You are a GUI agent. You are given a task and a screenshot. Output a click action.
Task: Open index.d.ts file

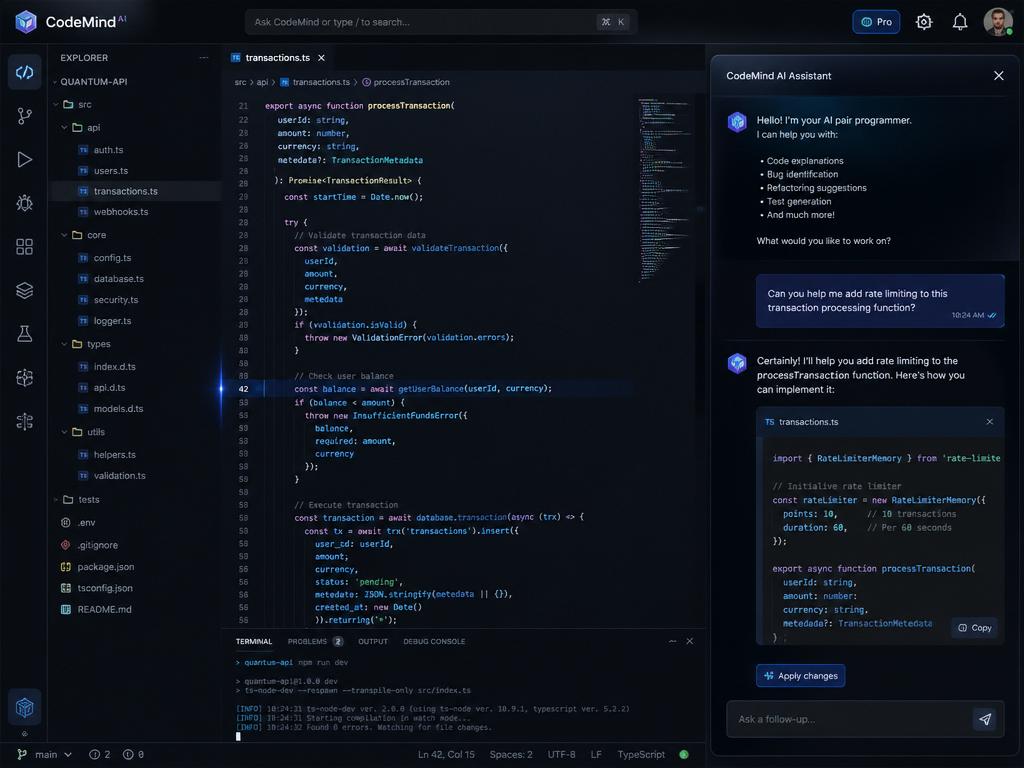click(114, 367)
